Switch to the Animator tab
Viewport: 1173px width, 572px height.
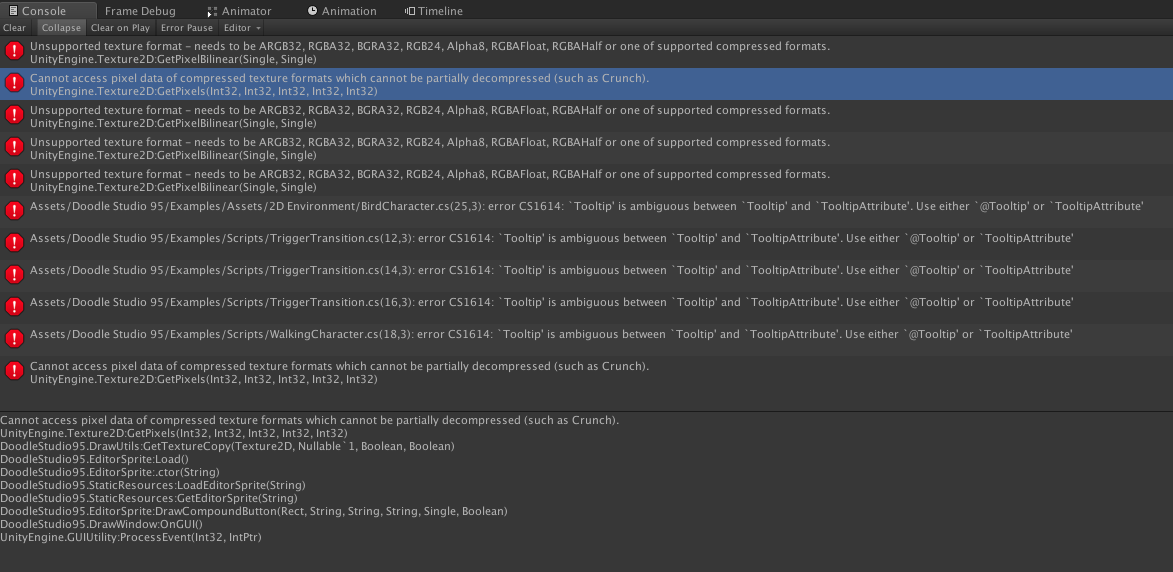(239, 11)
